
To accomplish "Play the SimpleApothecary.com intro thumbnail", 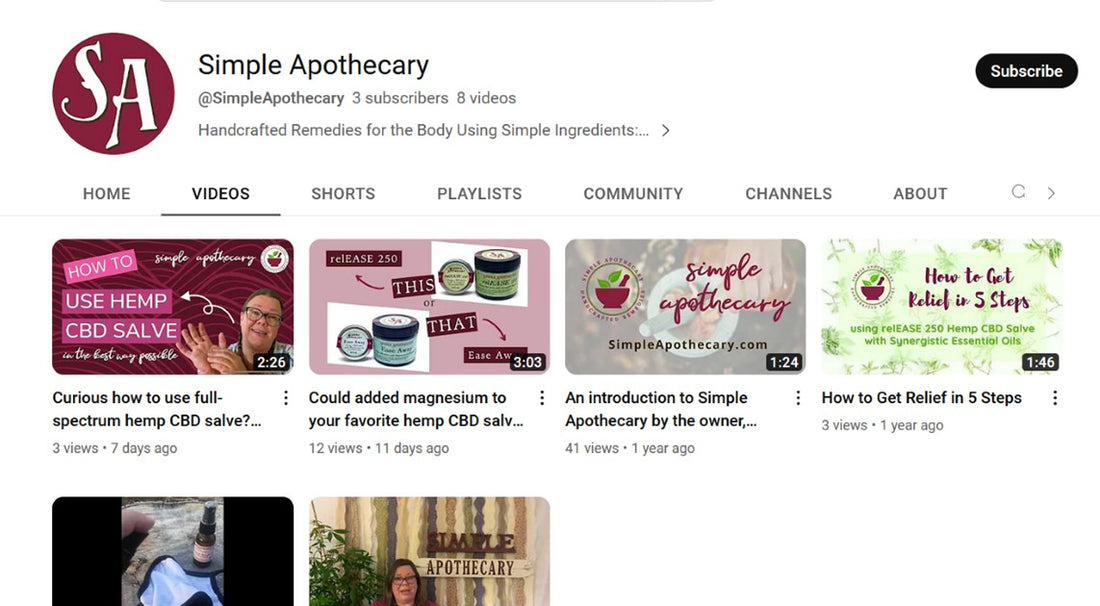I will tap(685, 307).
